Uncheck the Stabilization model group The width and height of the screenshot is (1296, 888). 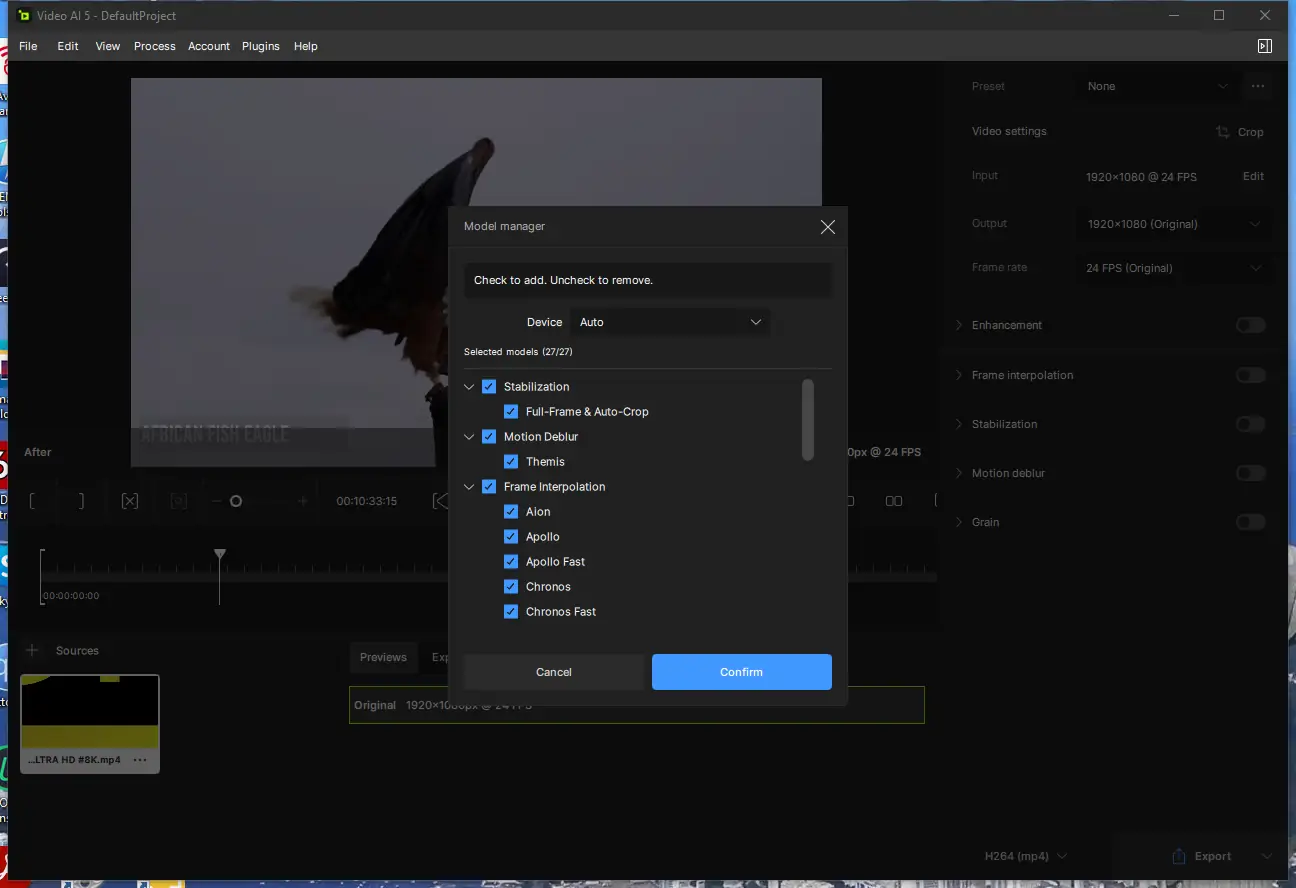489,387
